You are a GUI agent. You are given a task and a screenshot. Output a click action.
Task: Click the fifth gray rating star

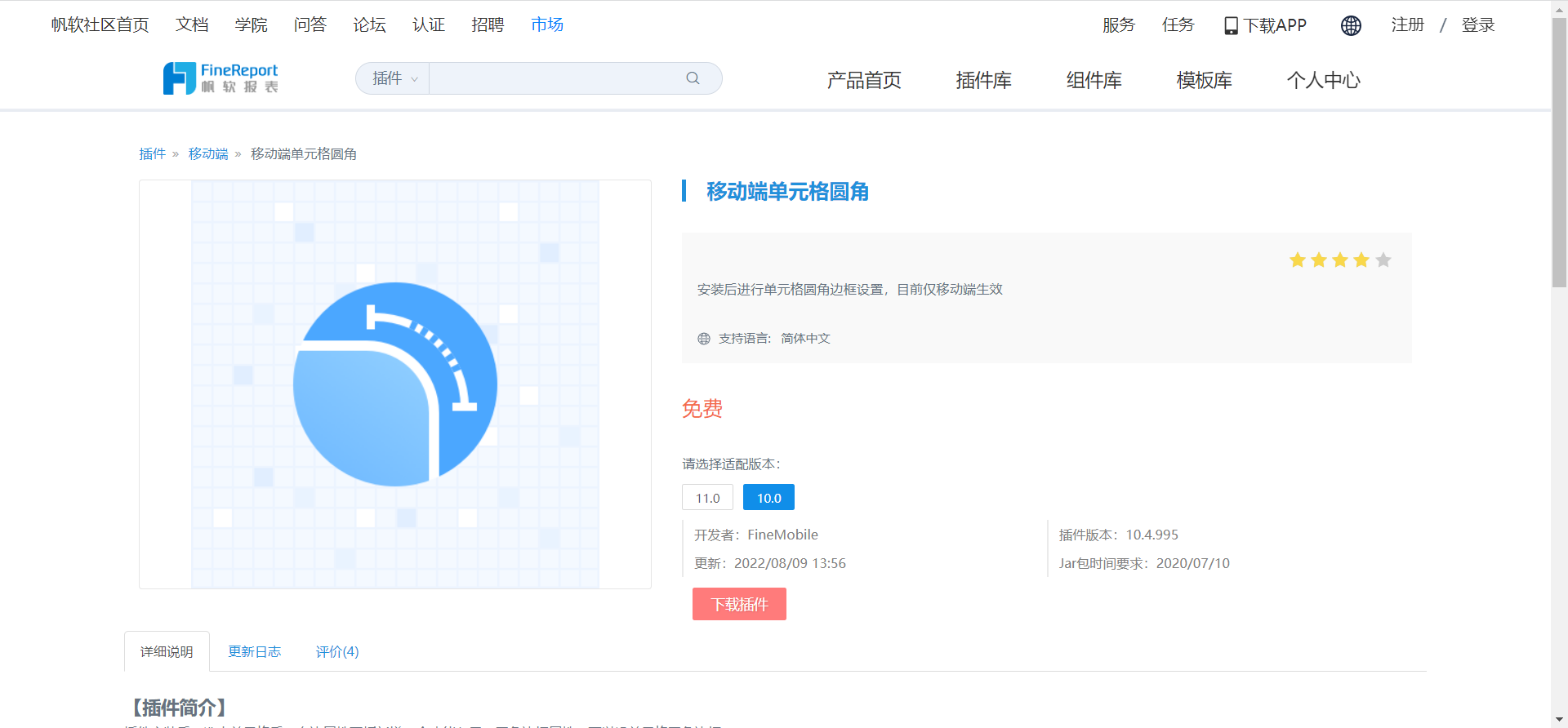(1383, 260)
